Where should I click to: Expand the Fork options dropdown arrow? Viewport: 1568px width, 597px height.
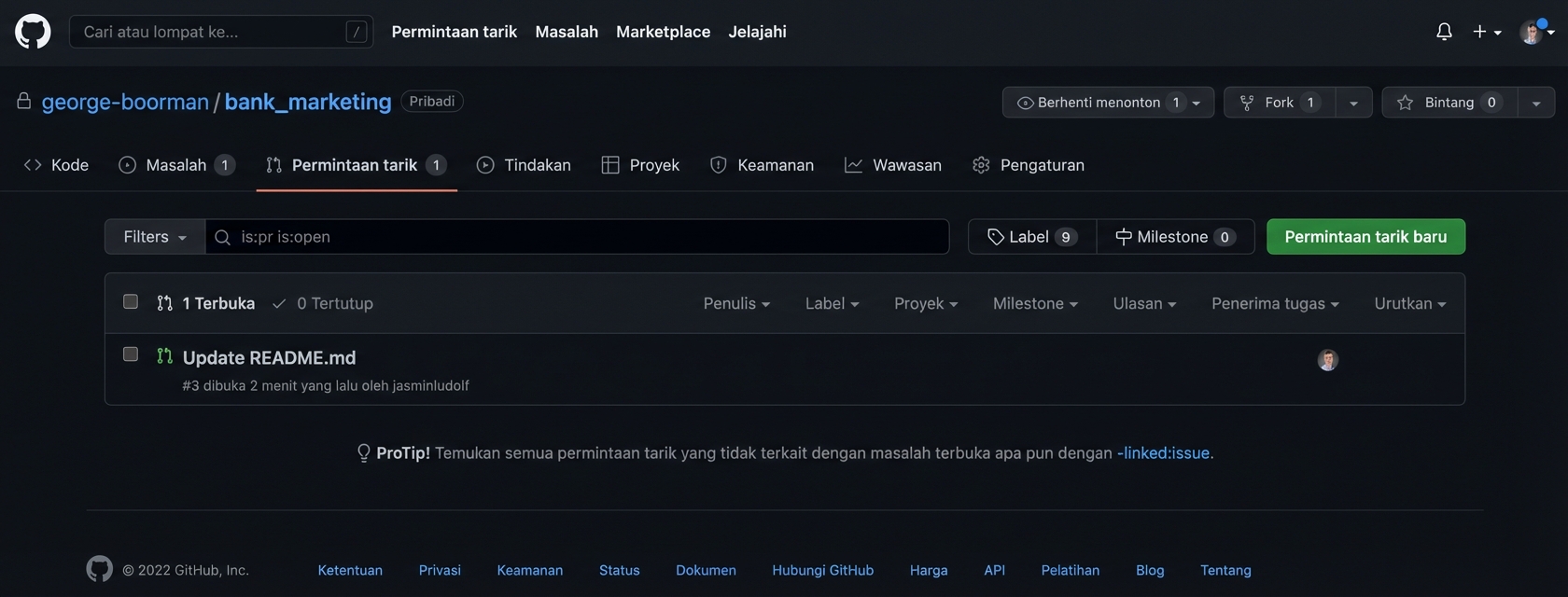point(1353,103)
